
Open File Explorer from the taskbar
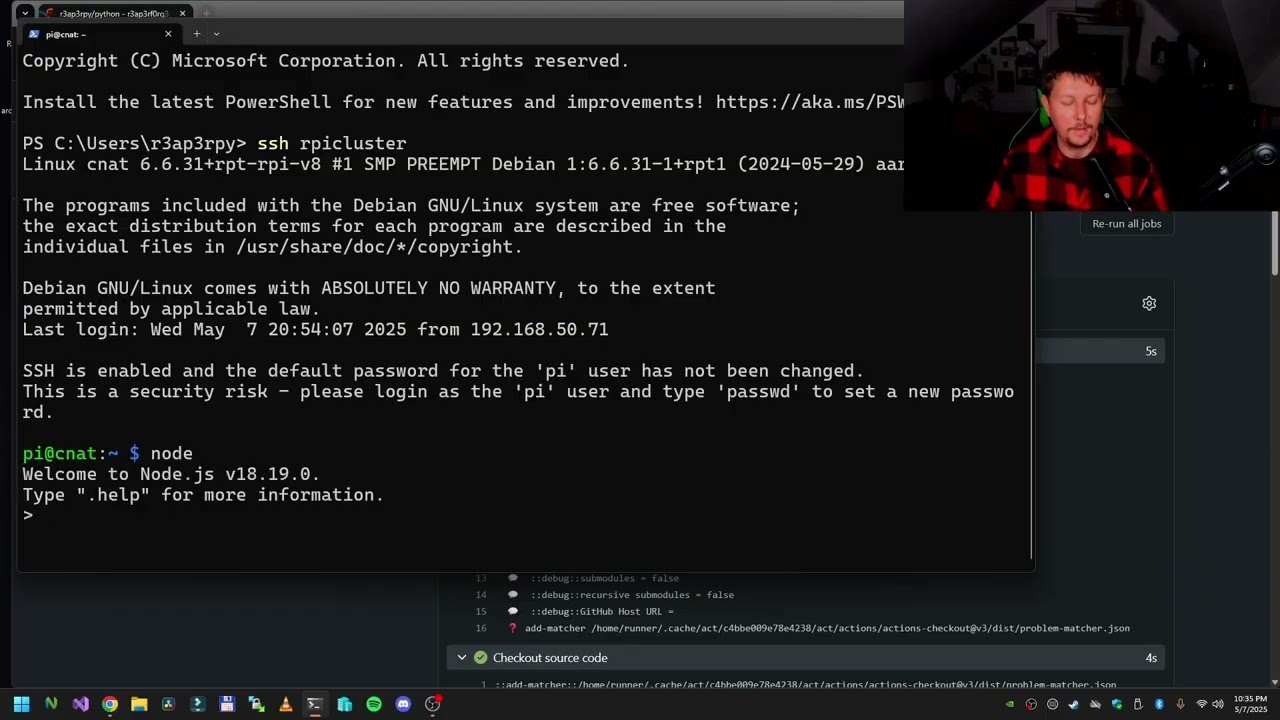pos(139,704)
